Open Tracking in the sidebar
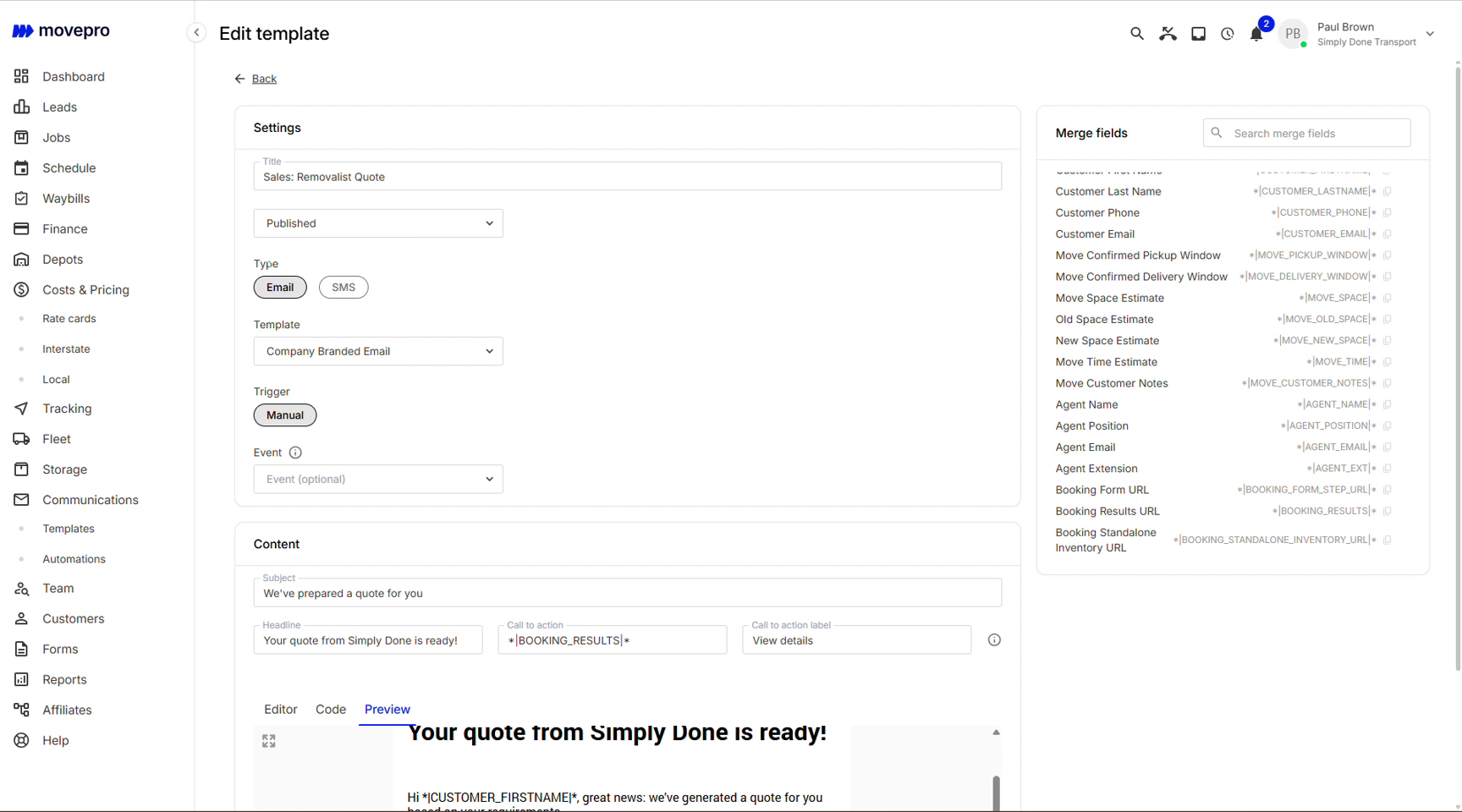The image size is (1462, 812). [x=67, y=409]
